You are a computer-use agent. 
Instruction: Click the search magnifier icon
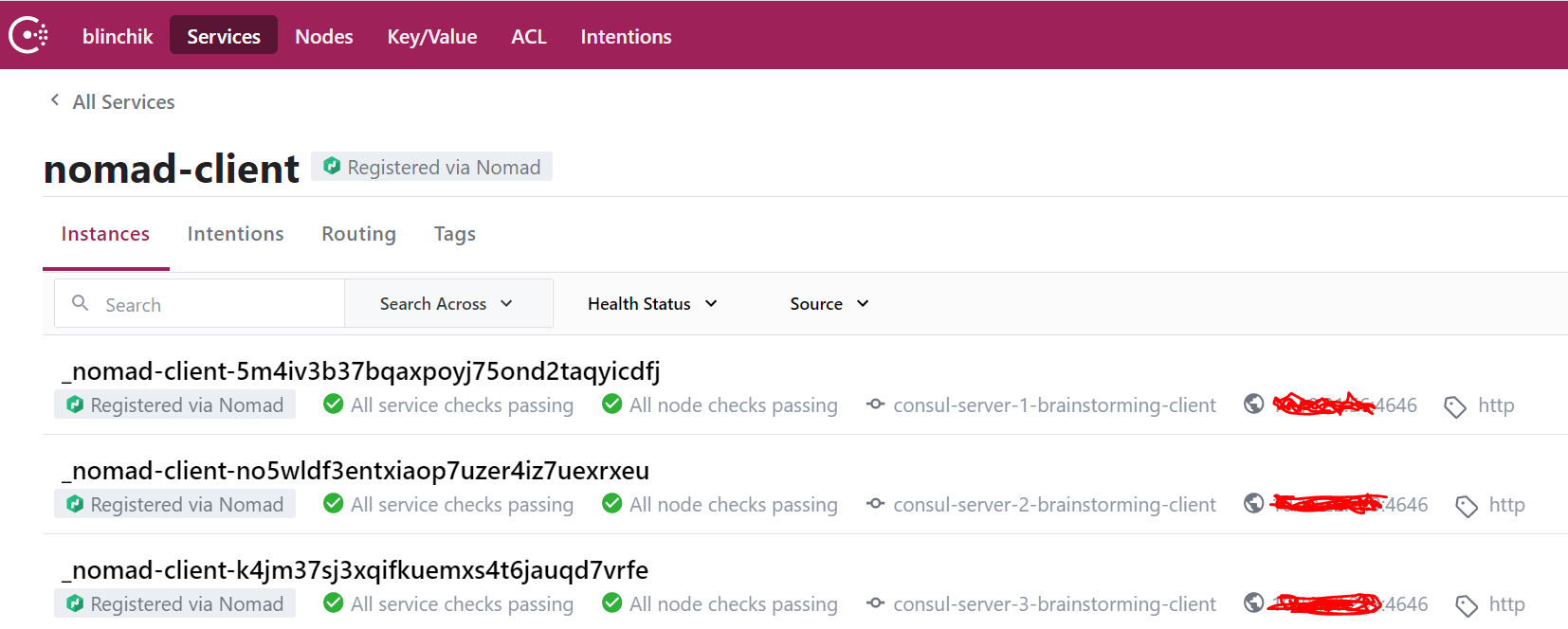click(x=81, y=303)
